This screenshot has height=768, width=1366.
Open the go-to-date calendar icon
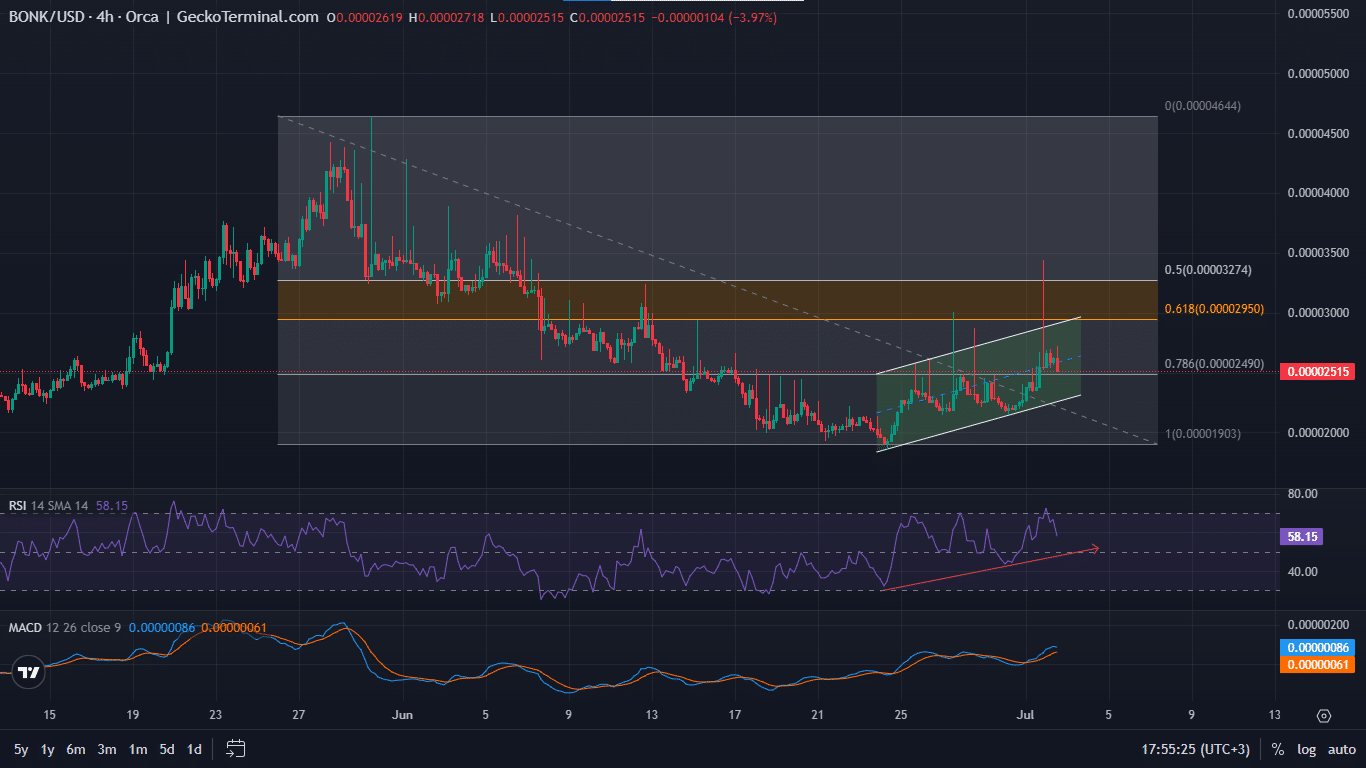click(x=236, y=748)
